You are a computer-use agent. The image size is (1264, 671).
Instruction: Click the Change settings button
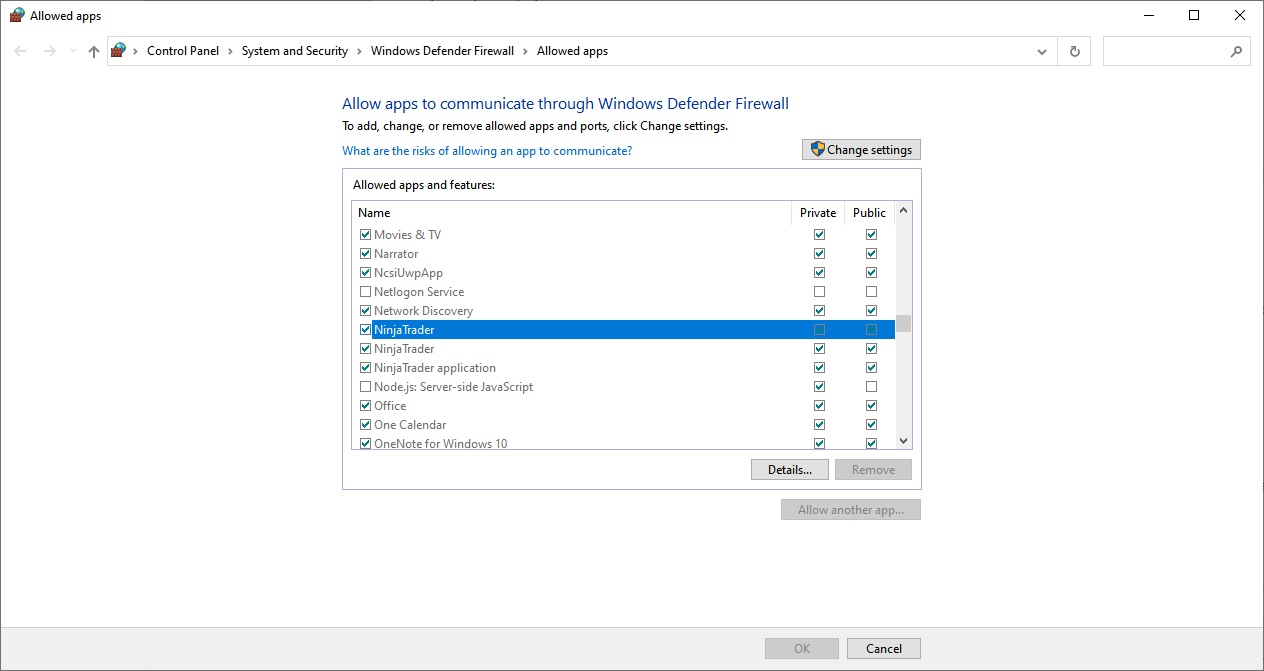861,150
